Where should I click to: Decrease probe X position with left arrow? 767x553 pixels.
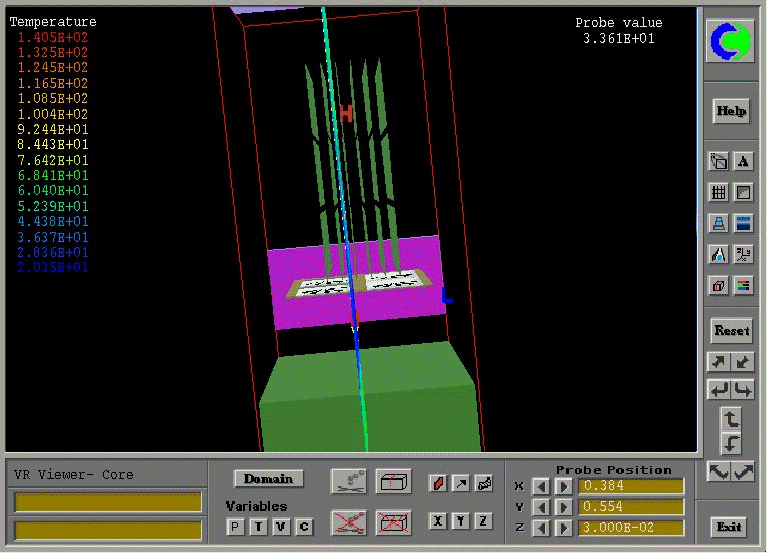tap(541, 487)
